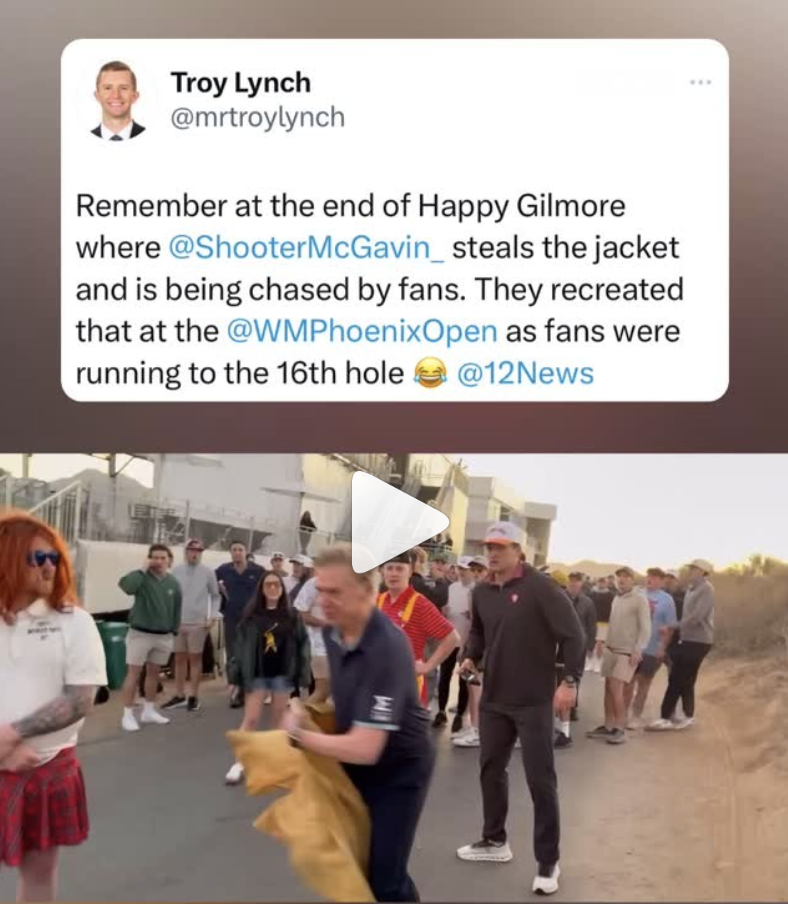Visit the @12News mention link
The height and width of the screenshot is (904, 788).
(525, 373)
